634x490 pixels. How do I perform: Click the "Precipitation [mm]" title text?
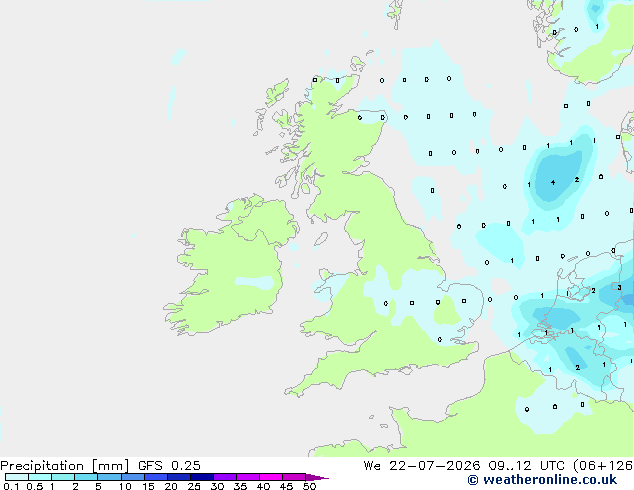65,466
